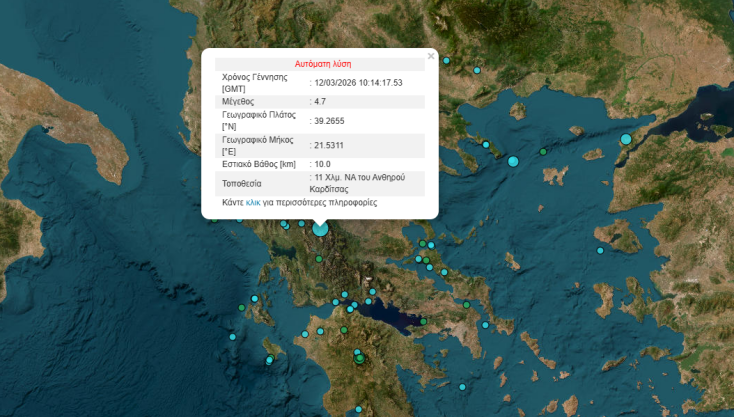Click the origin time value 12/03/2026 10:14:17.53
This screenshot has width=734, height=417.
click(x=358, y=83)
